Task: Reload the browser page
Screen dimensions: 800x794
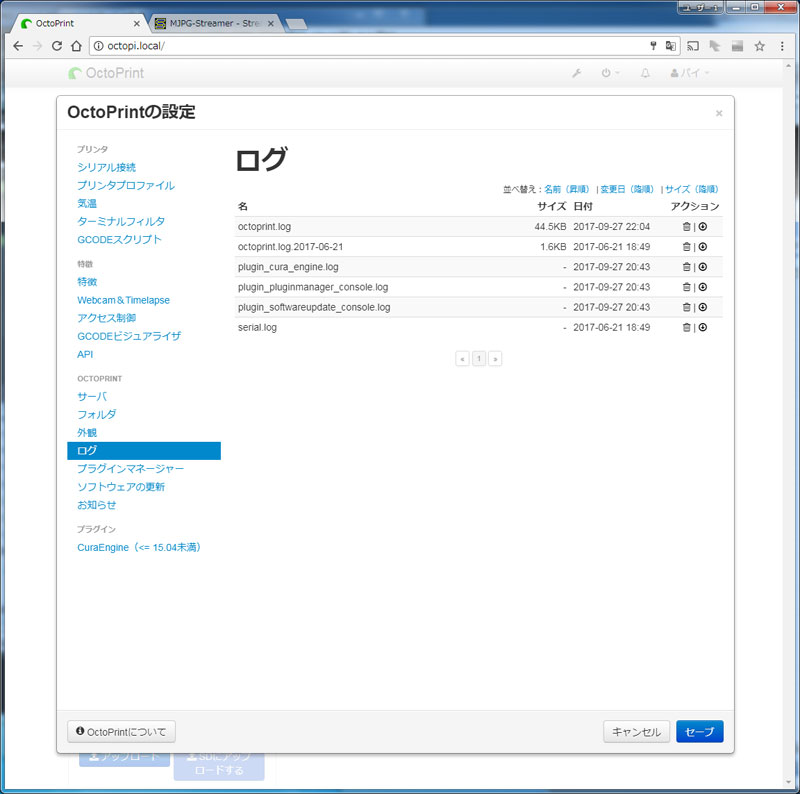Action: (x=57, y=46)
